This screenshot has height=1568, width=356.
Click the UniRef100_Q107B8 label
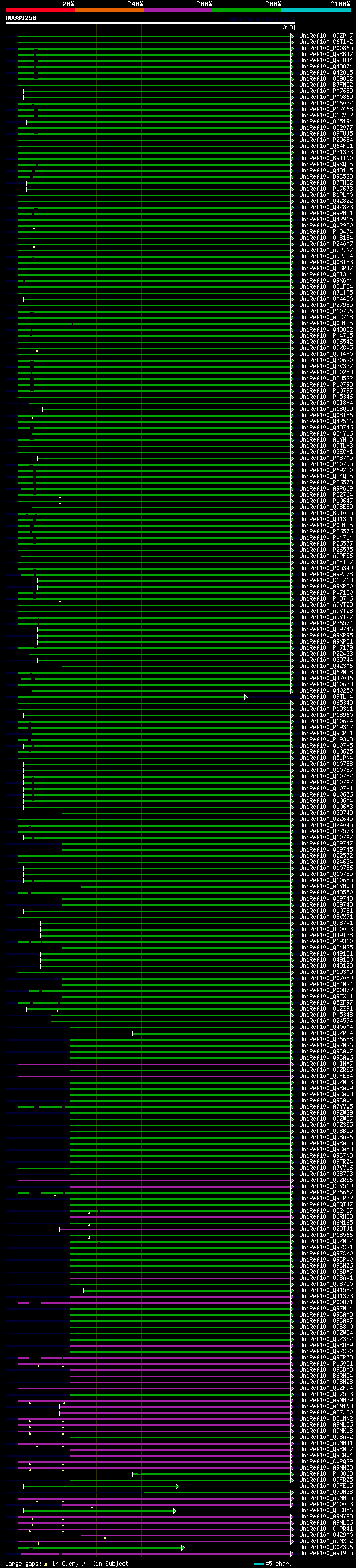click(x=325, y=764)
